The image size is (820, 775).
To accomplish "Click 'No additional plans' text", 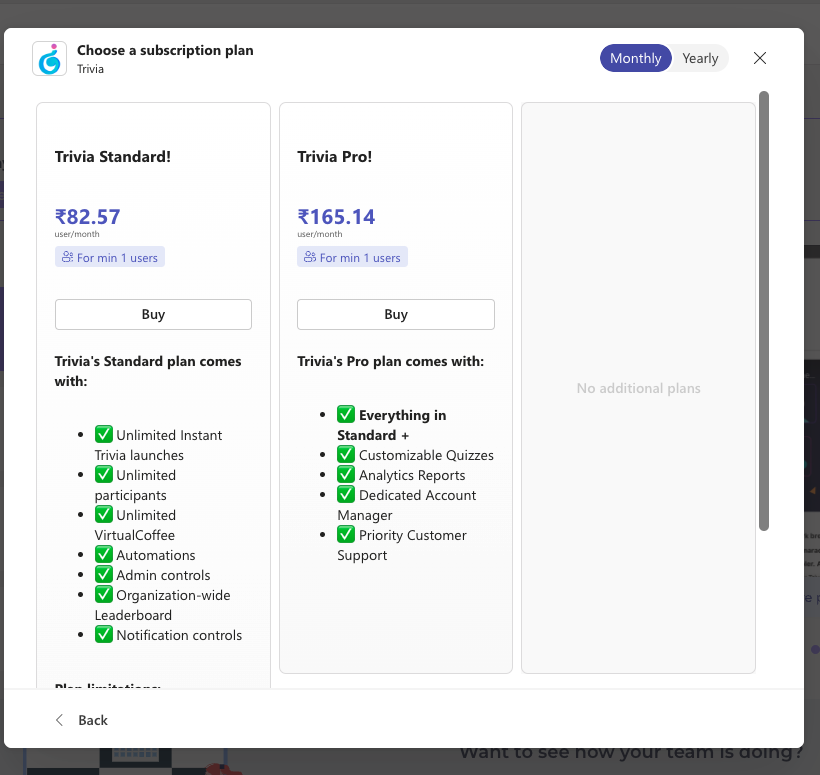I will [638, 388].
